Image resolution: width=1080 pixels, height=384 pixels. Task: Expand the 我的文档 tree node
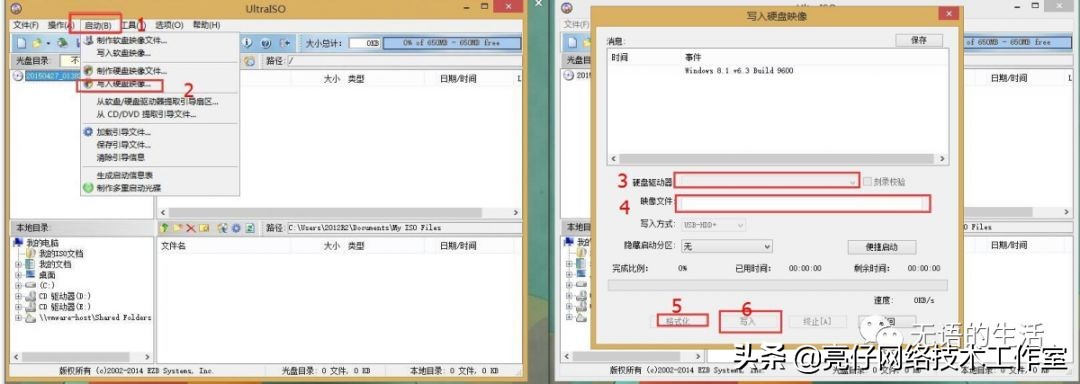18,264
